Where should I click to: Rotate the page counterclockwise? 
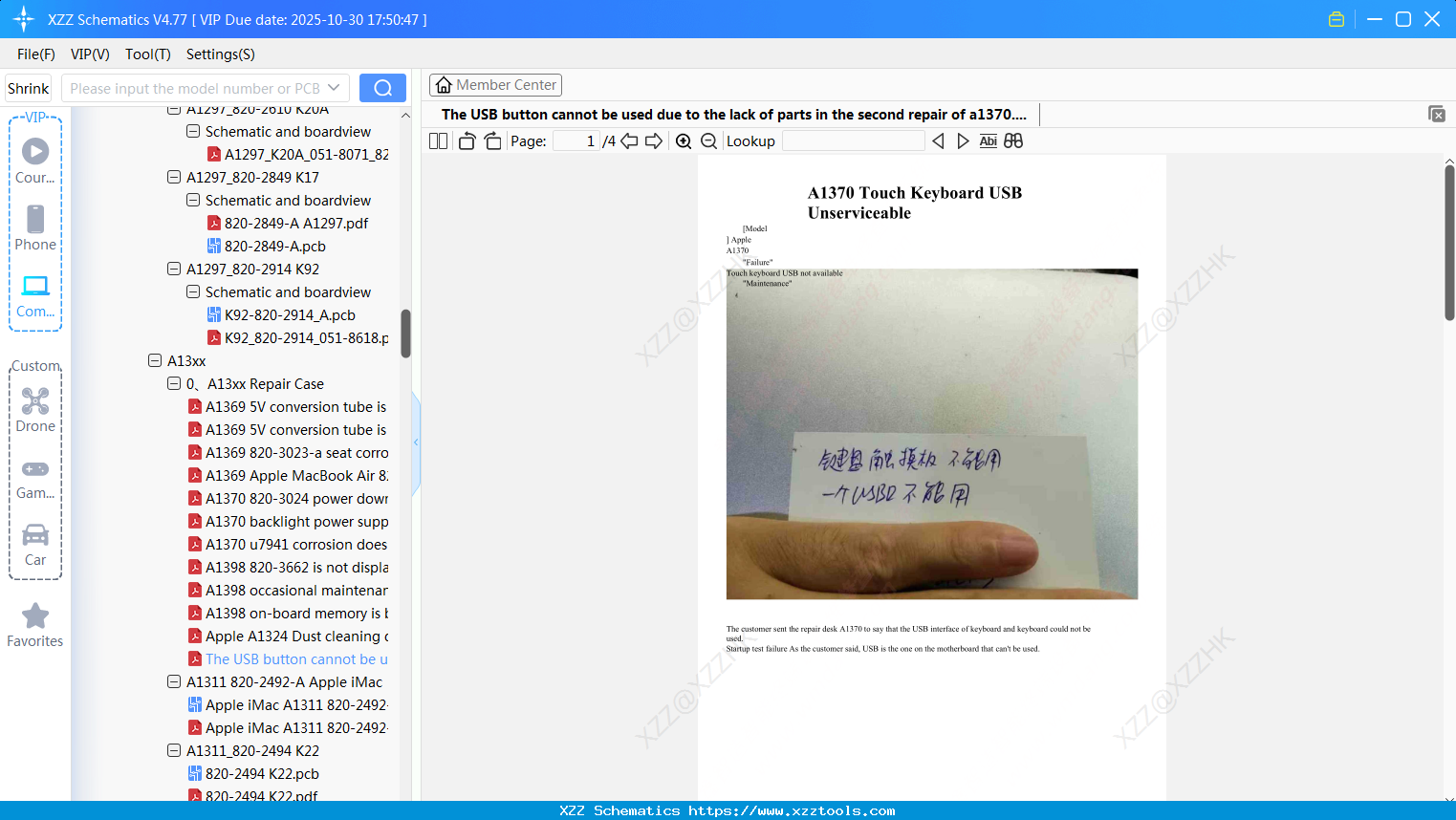(x=467, y=140)
